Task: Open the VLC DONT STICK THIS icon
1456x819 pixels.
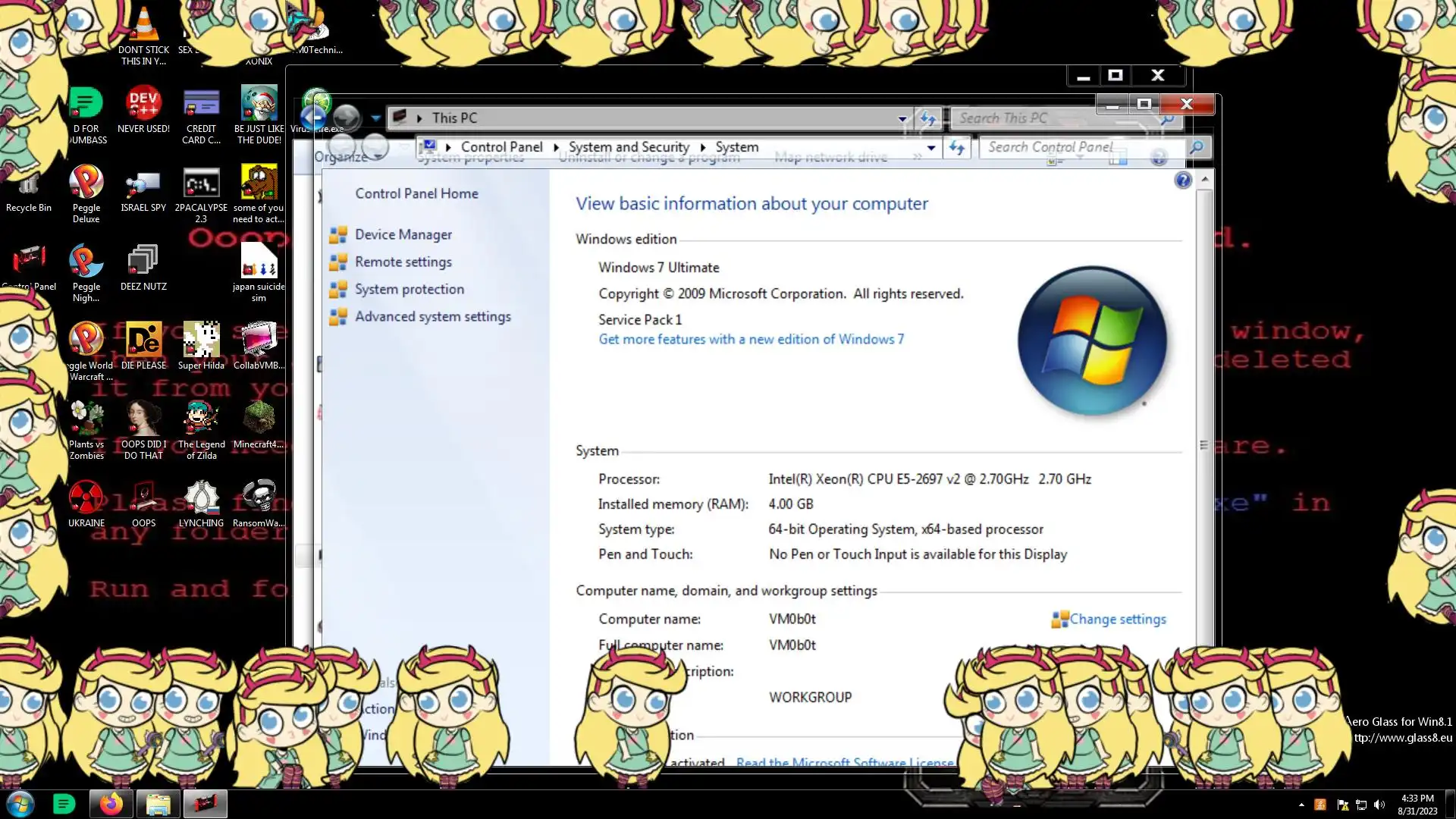Action: click(143, 30)
